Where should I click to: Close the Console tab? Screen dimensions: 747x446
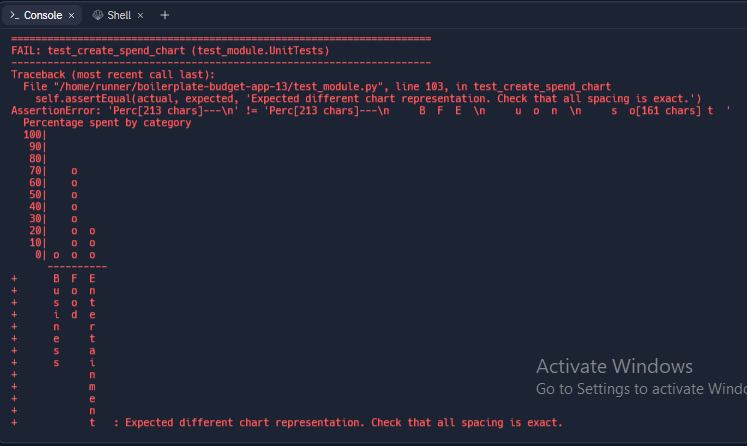pyautogui.click(x=72, y=15)
